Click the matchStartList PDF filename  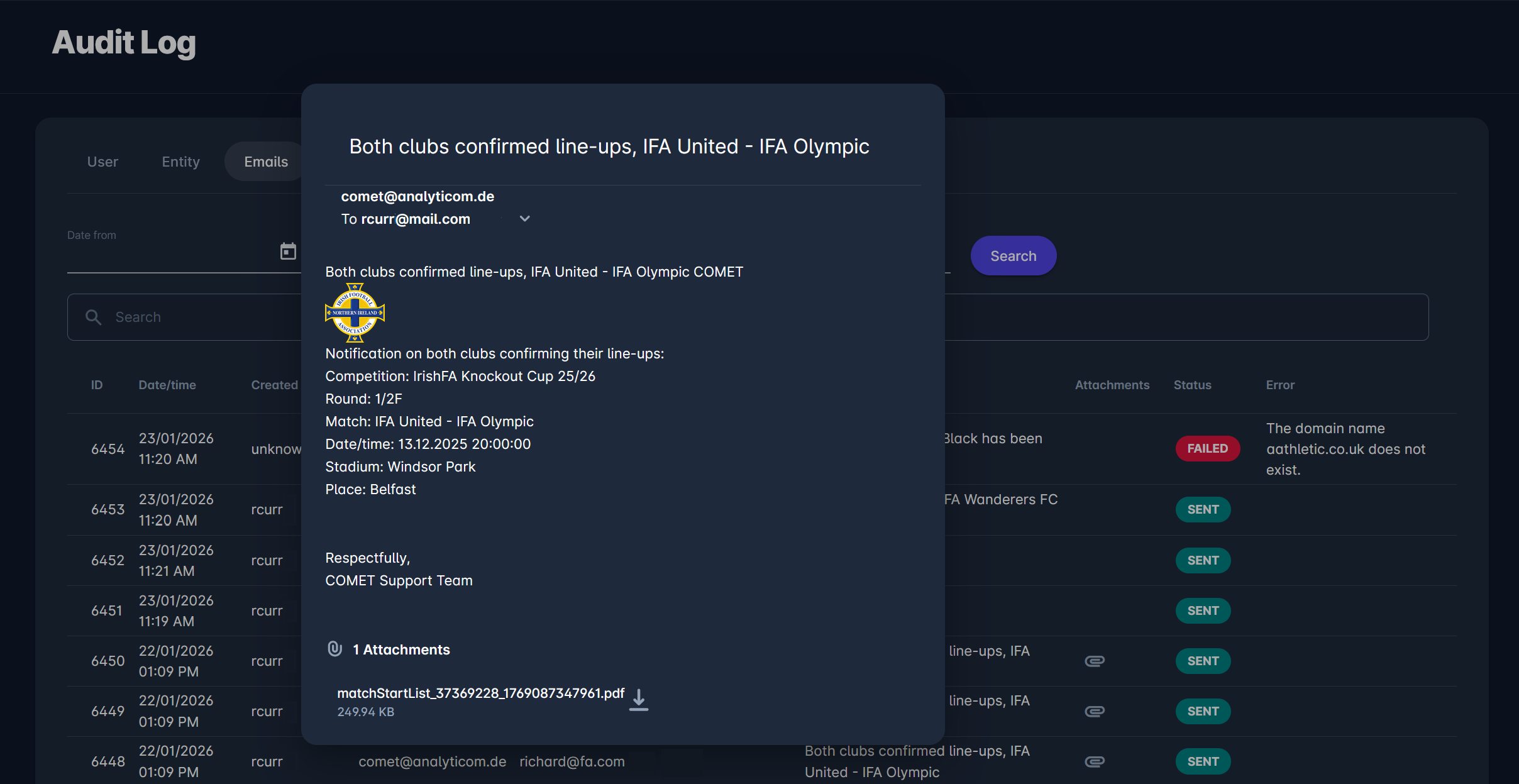pyautogui.click(x=480, y=693)
